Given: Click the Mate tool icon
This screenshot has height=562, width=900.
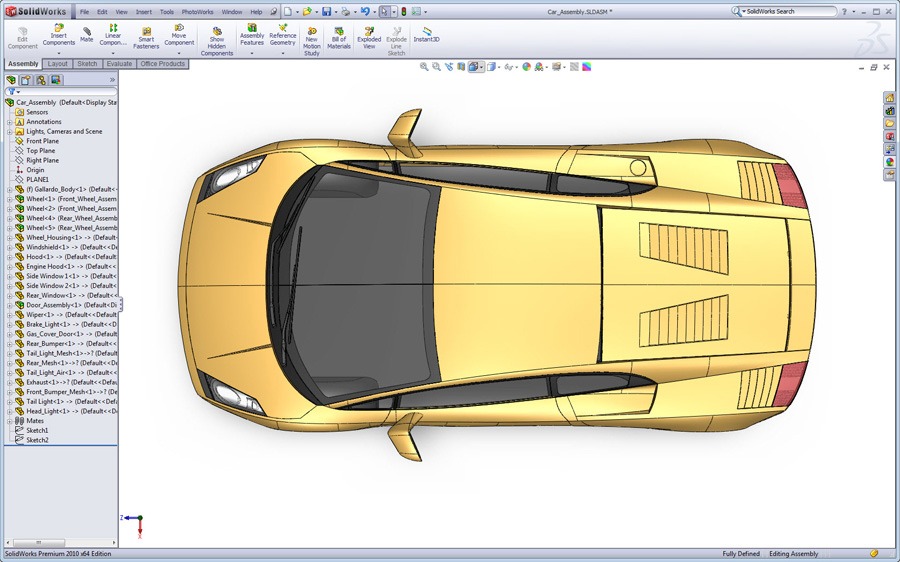Looking at the screenshot, I should [87, 34].
